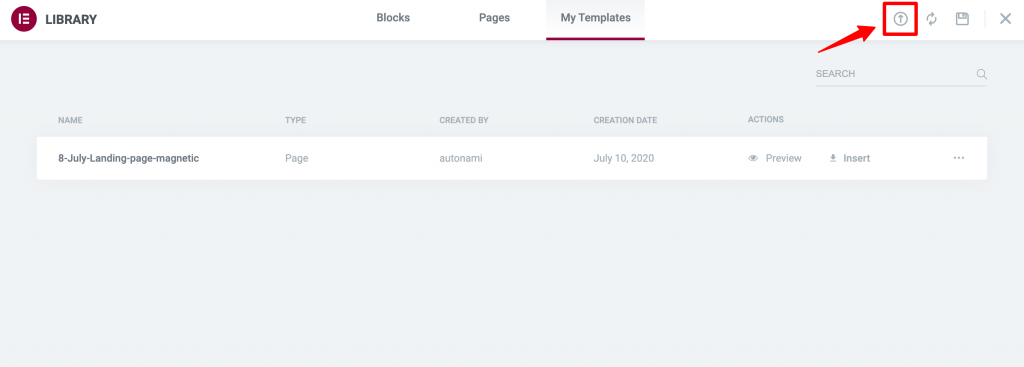Viewport: 1024px width, 367px height.
Task: Focus the SEARCH input field
Action: [x=895, y=74]
